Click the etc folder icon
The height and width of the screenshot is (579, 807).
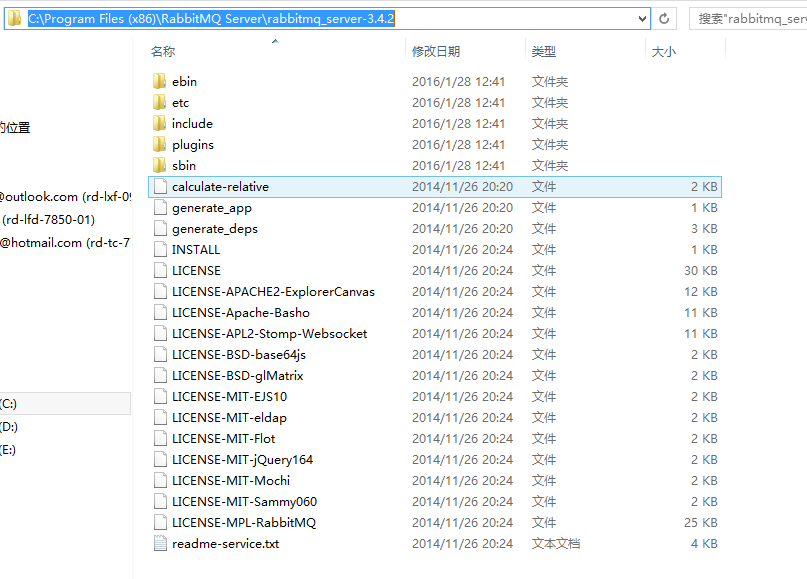click(160, 102)
